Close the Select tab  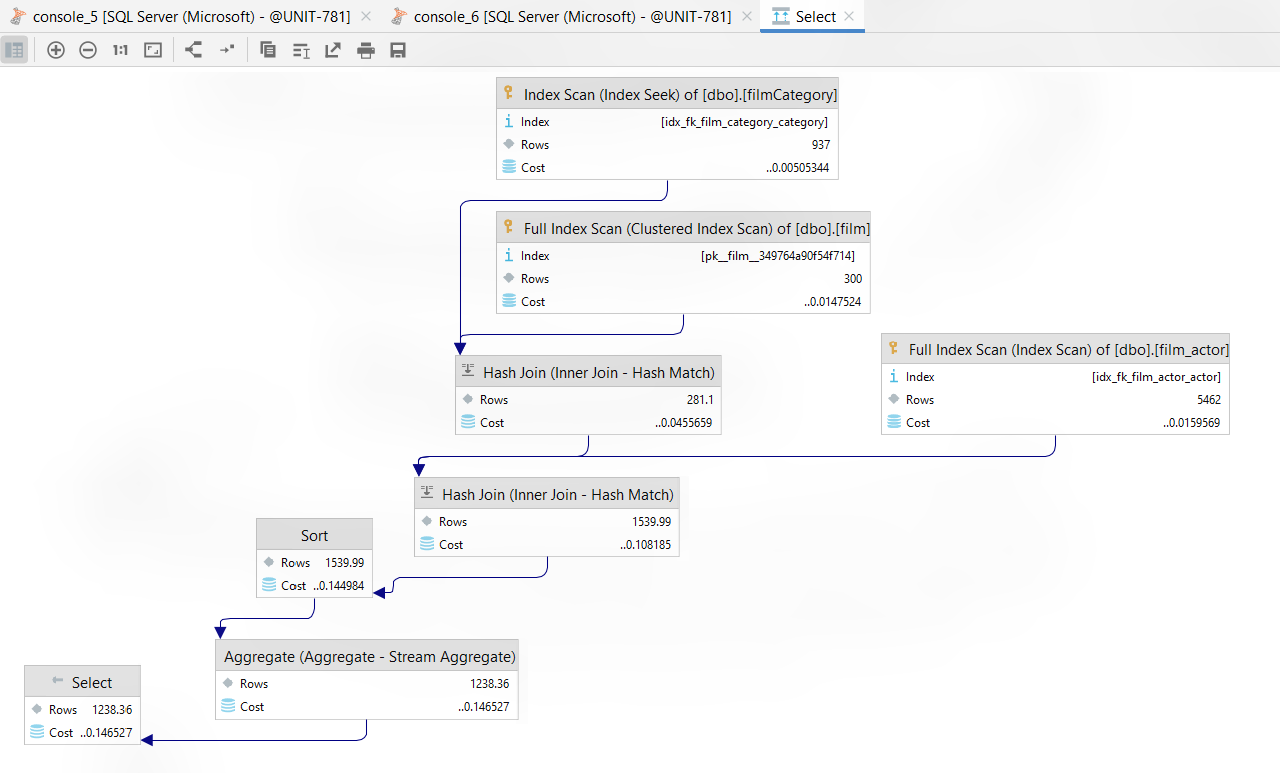click(849, 16)
